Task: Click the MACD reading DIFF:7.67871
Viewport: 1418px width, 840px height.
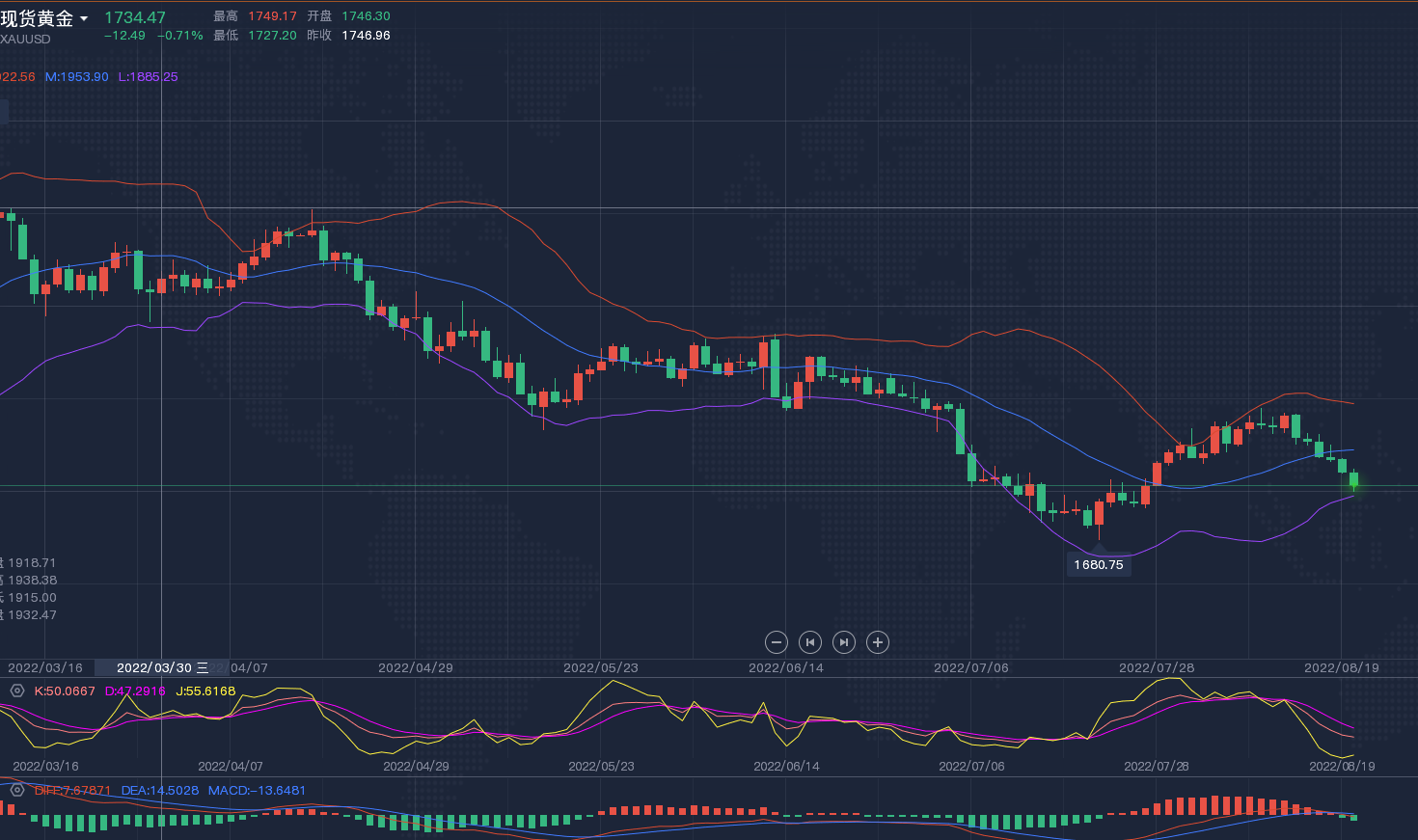Action: pyautogui.click(x=72, y=791)
